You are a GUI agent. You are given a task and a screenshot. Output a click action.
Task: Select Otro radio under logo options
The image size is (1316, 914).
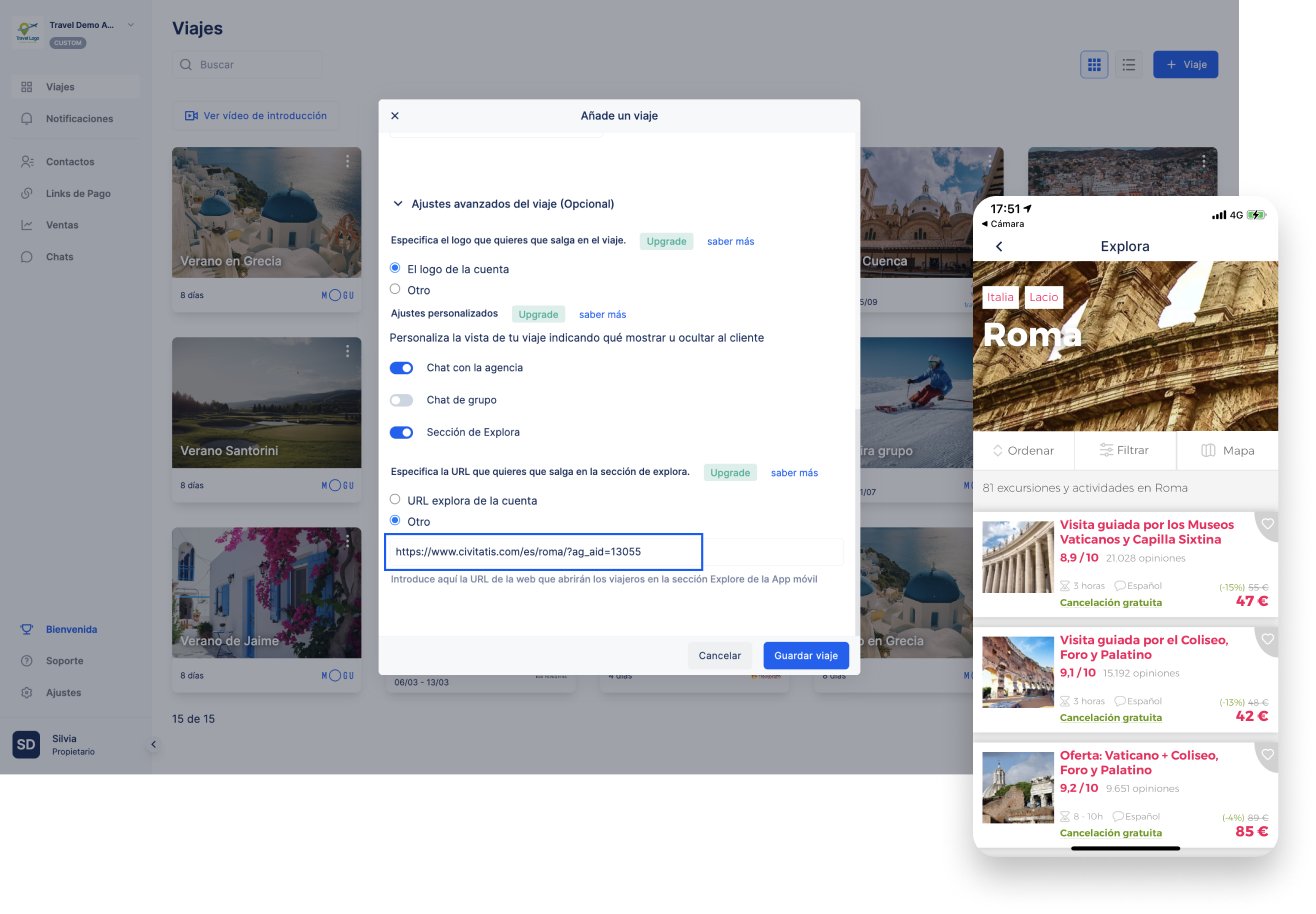point(395,289)
